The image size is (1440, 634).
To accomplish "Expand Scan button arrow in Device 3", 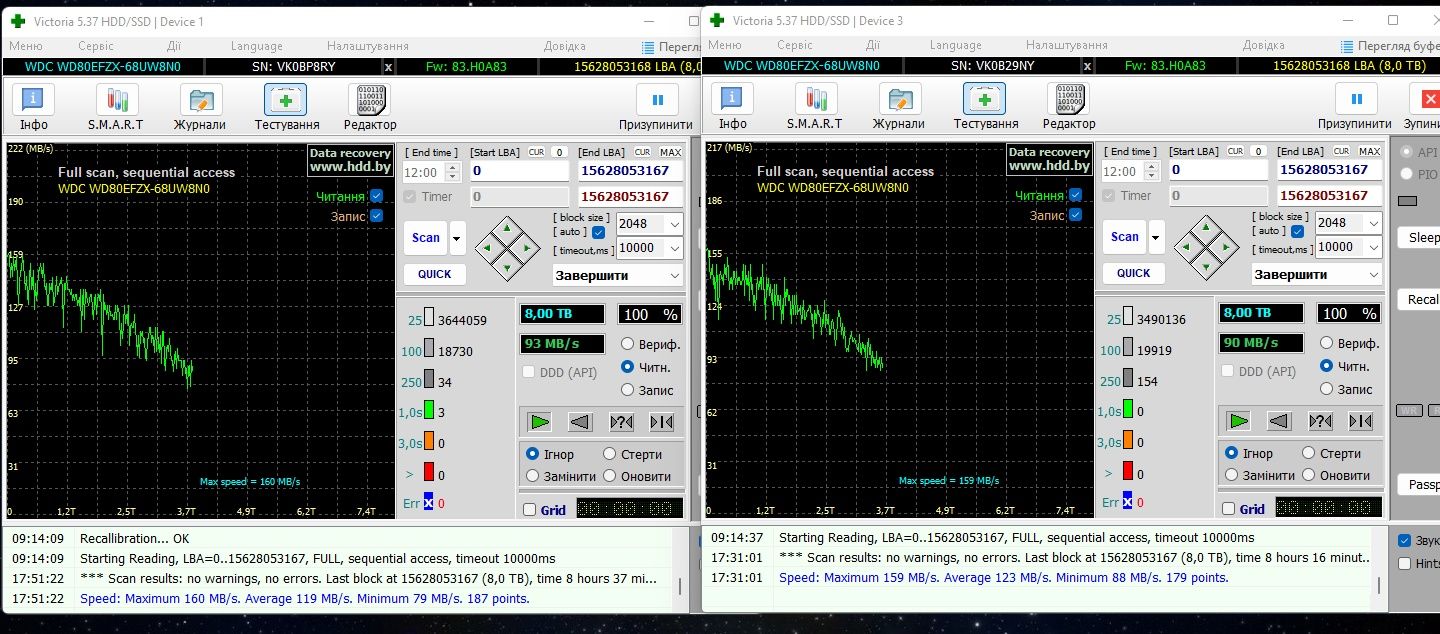I will 1156,237.
